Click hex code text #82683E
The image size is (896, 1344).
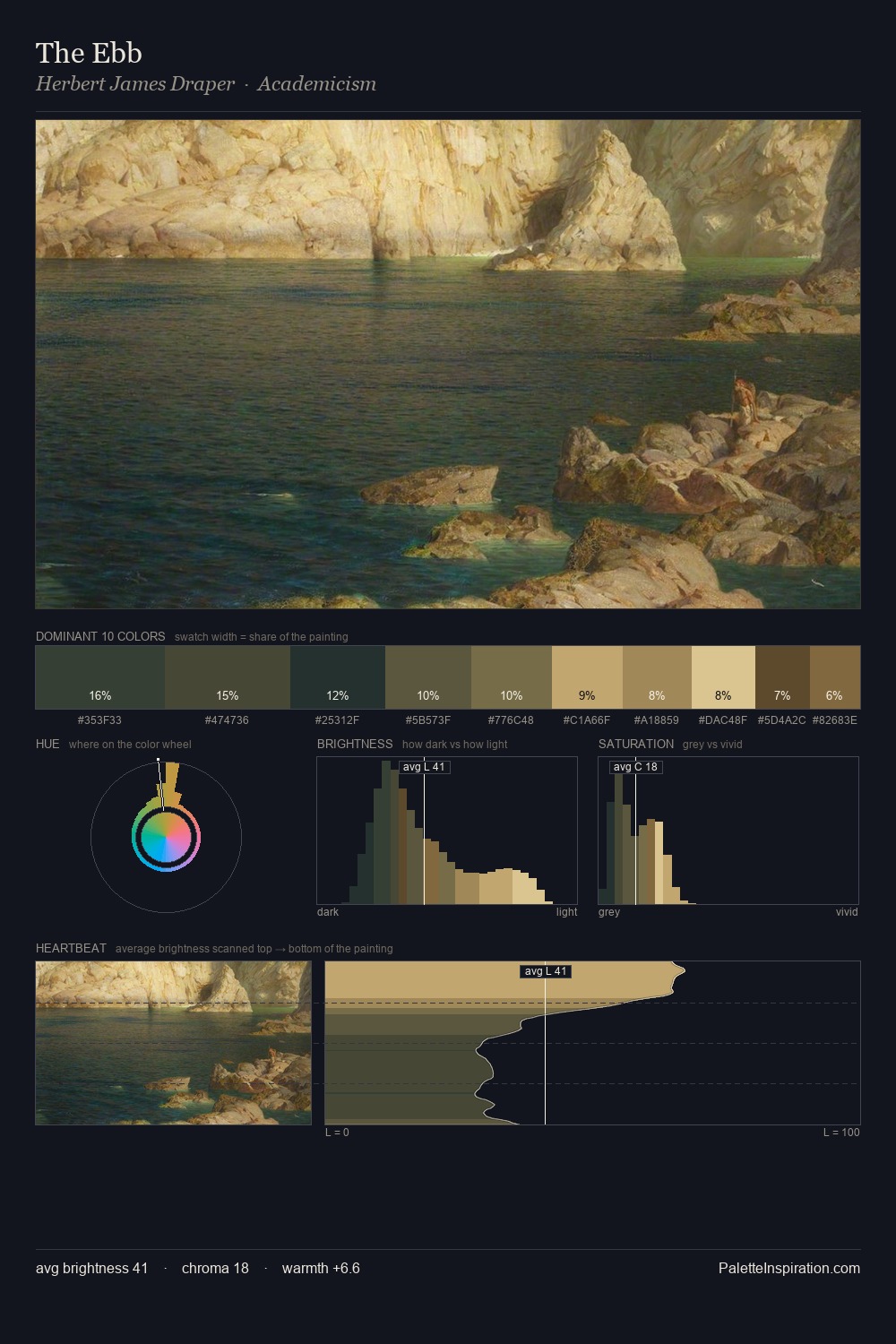click(x=835, y=720)
